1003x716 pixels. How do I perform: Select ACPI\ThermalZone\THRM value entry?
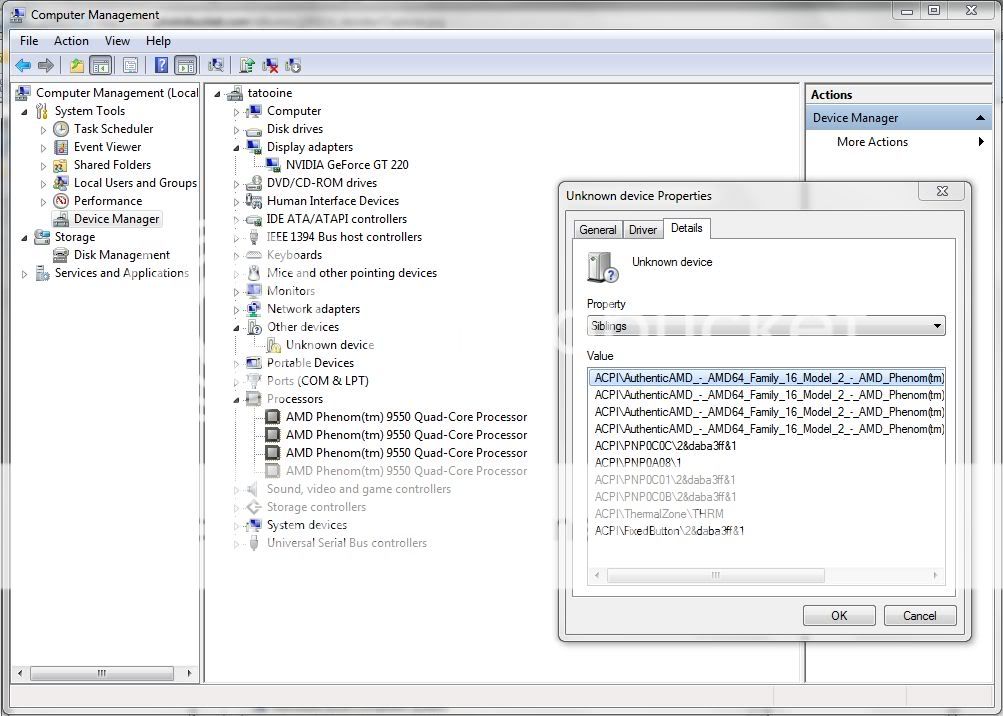659,514
